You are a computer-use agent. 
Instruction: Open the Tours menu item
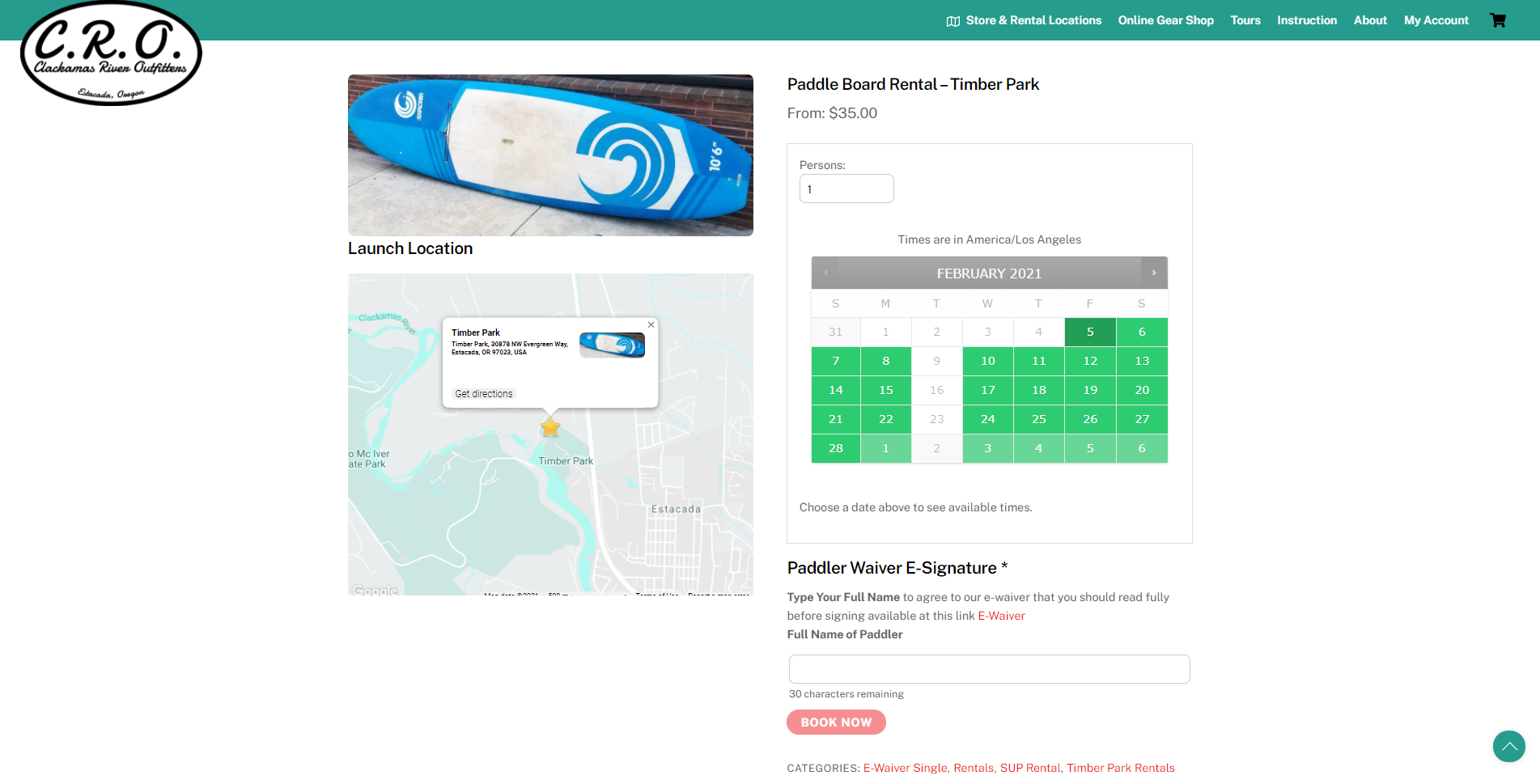[1245, 20]
